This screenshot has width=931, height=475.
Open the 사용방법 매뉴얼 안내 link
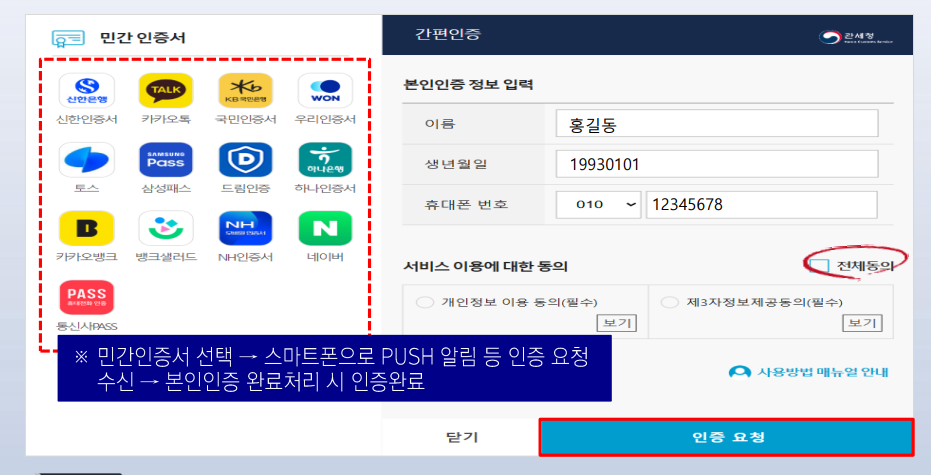(809, 372)
